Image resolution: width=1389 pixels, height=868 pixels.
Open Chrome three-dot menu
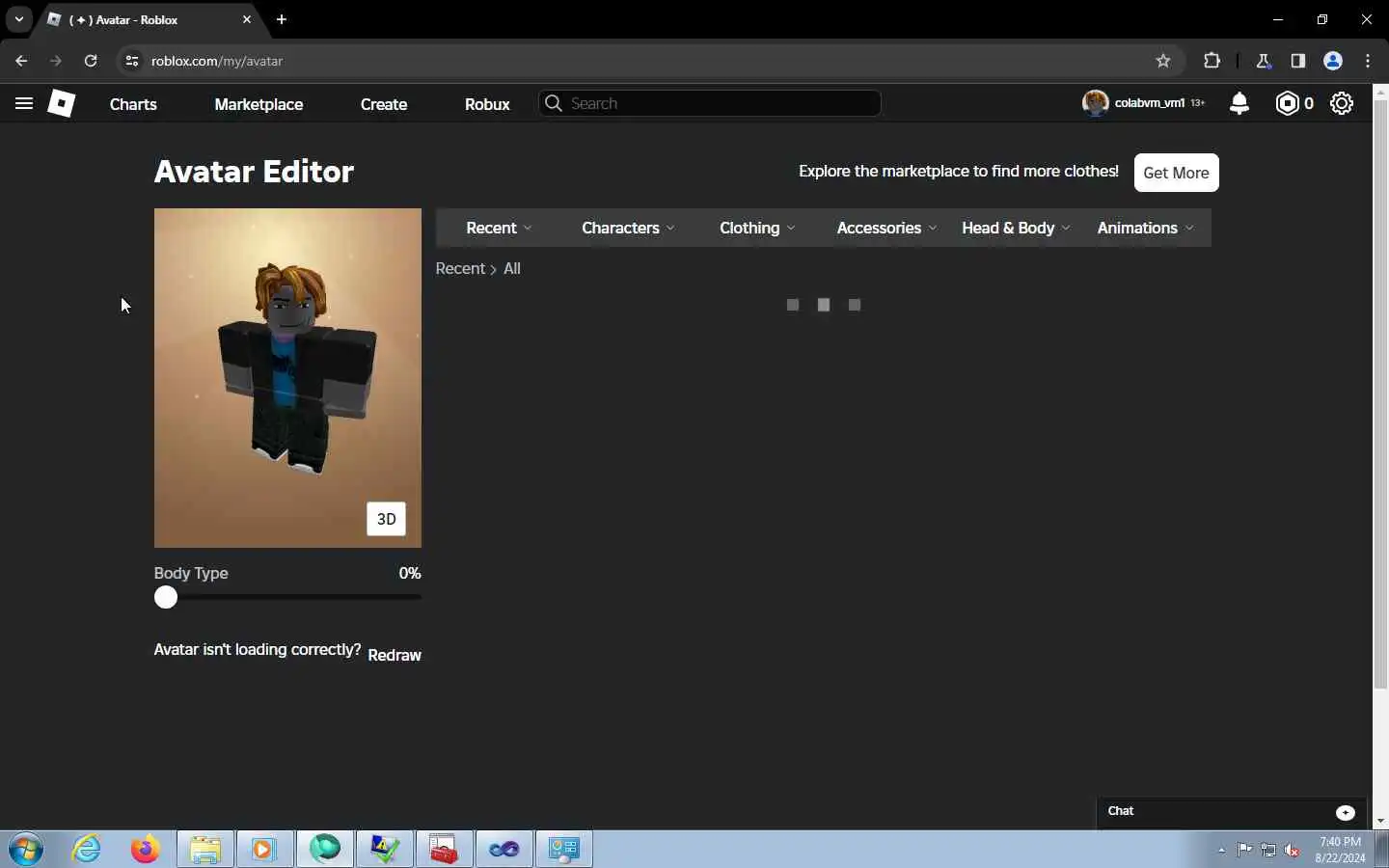1369,61
